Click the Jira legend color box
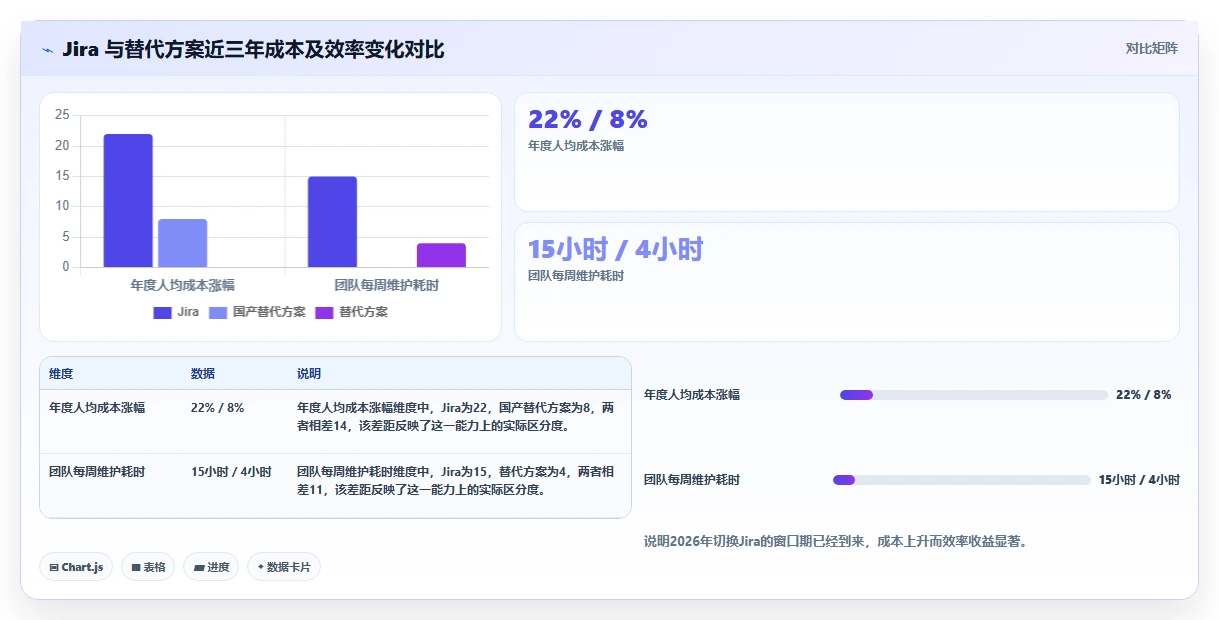 [163, 312]
